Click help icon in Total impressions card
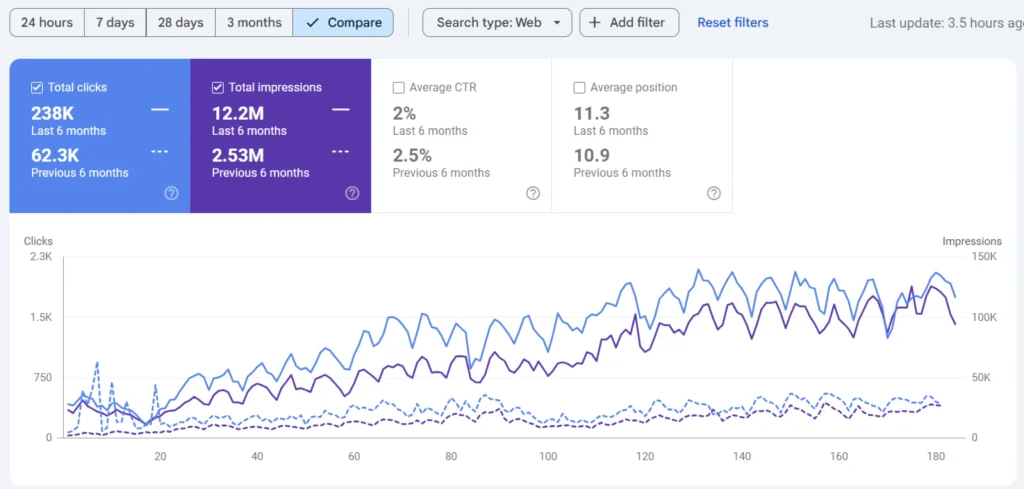This screenshot has height=489, width=1024. (x=352, y=193)
